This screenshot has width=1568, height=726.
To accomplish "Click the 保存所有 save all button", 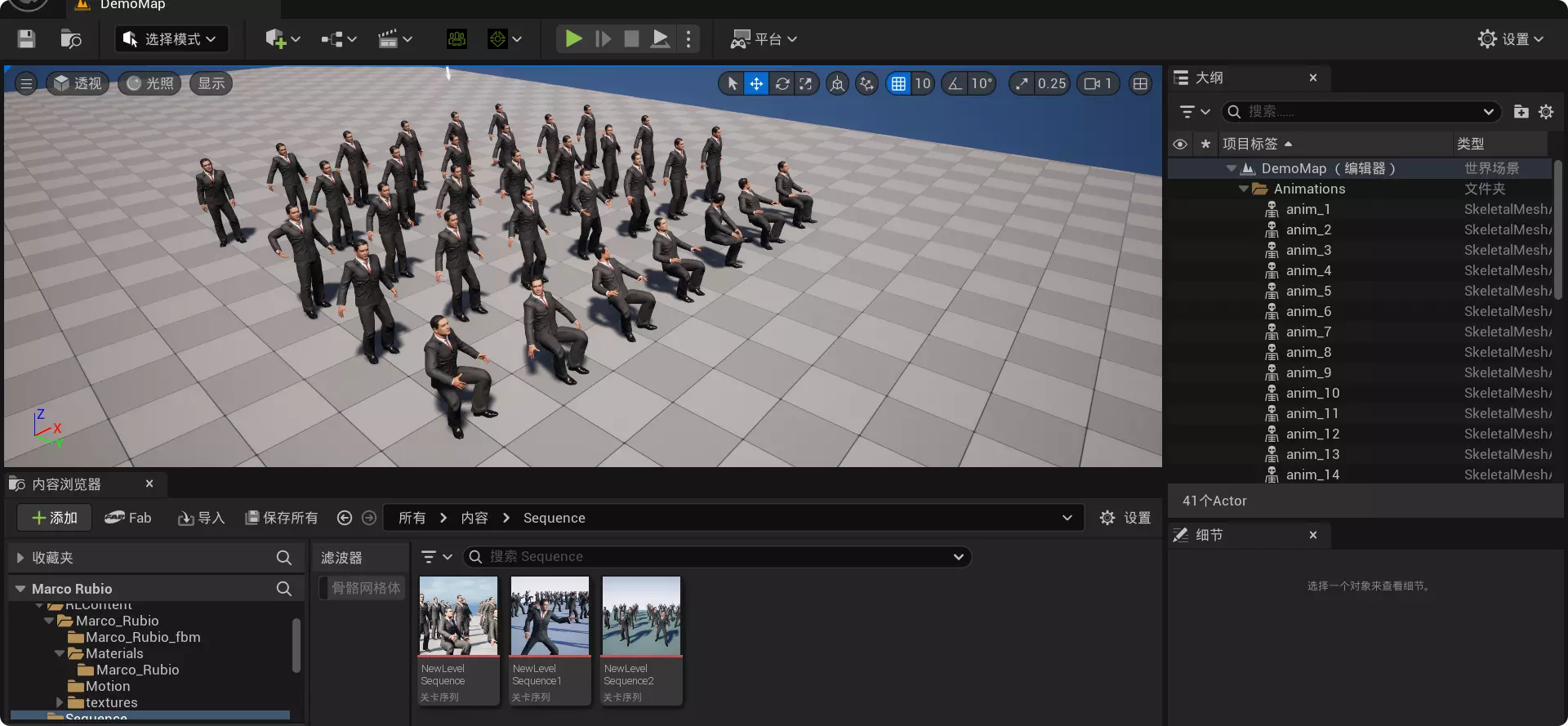I will (281, 518).
